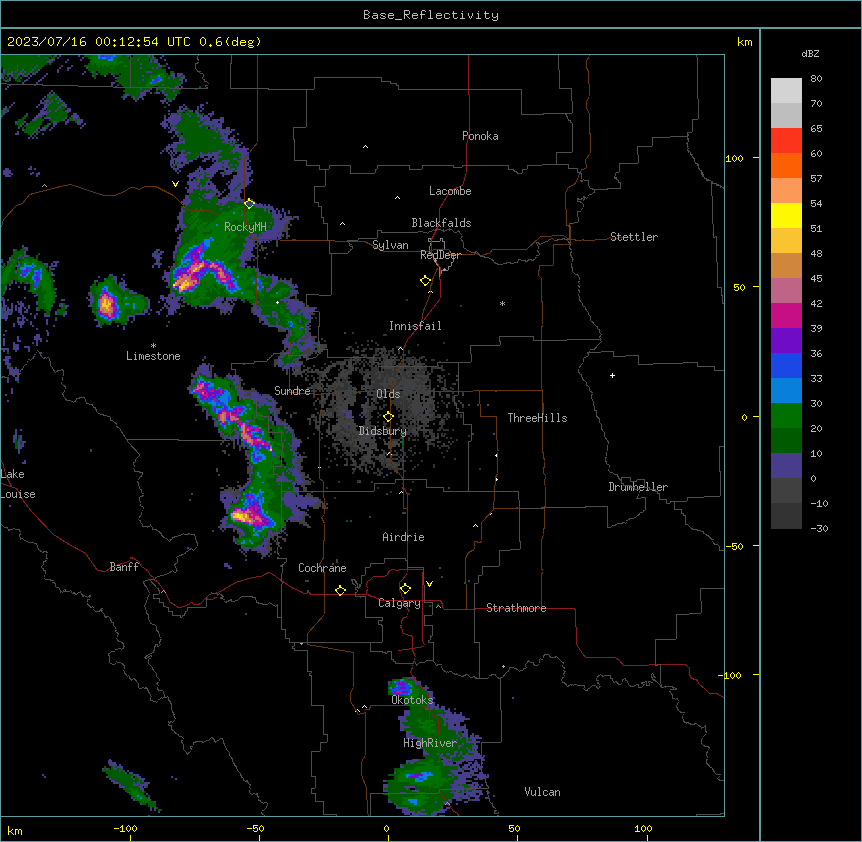Pick the mauve 45–42 dBZ legend swatch
This screenshot has width=862, height=842.
[786, 291]
